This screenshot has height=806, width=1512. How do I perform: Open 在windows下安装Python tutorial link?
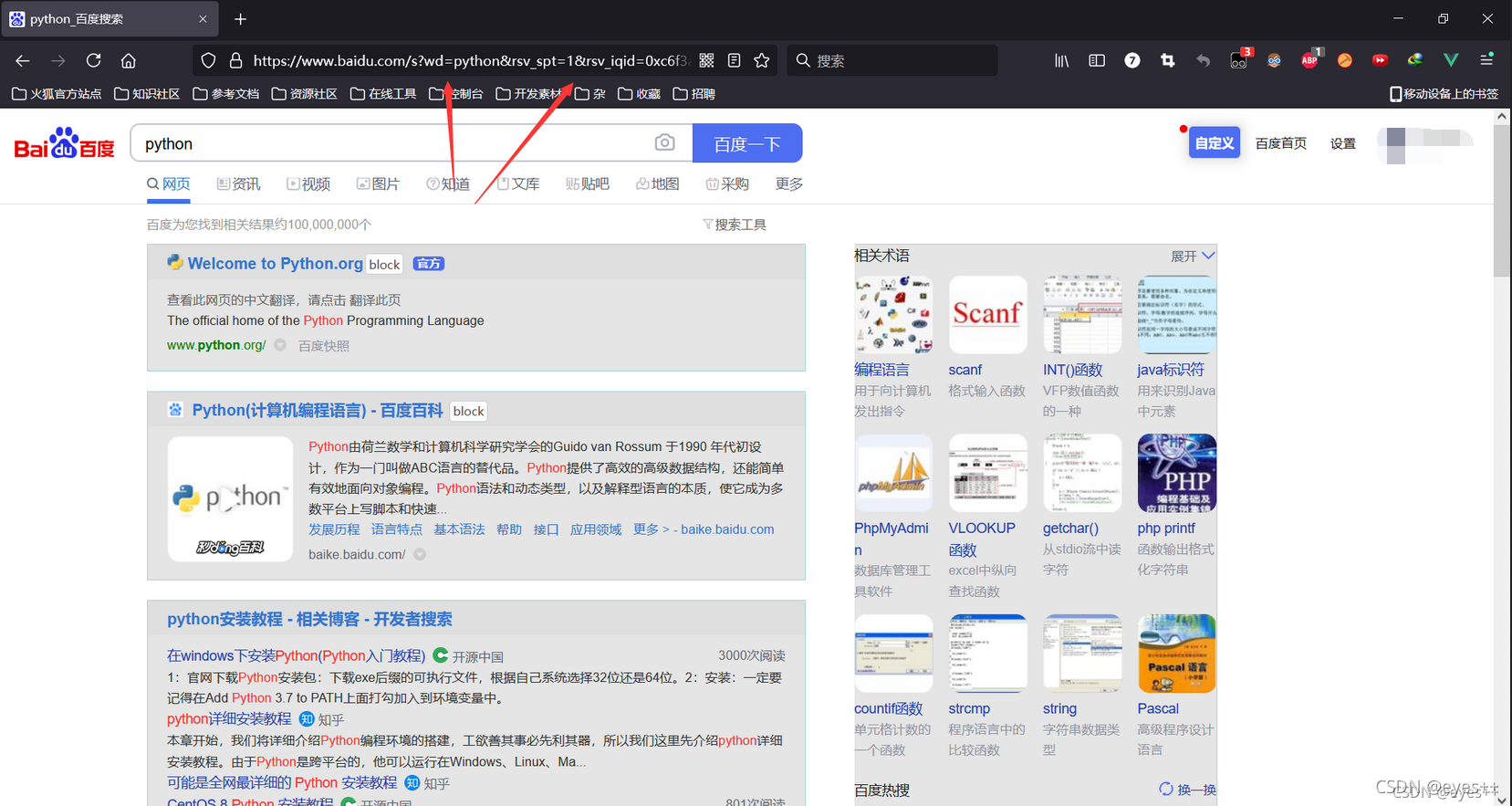pos(297,656)
